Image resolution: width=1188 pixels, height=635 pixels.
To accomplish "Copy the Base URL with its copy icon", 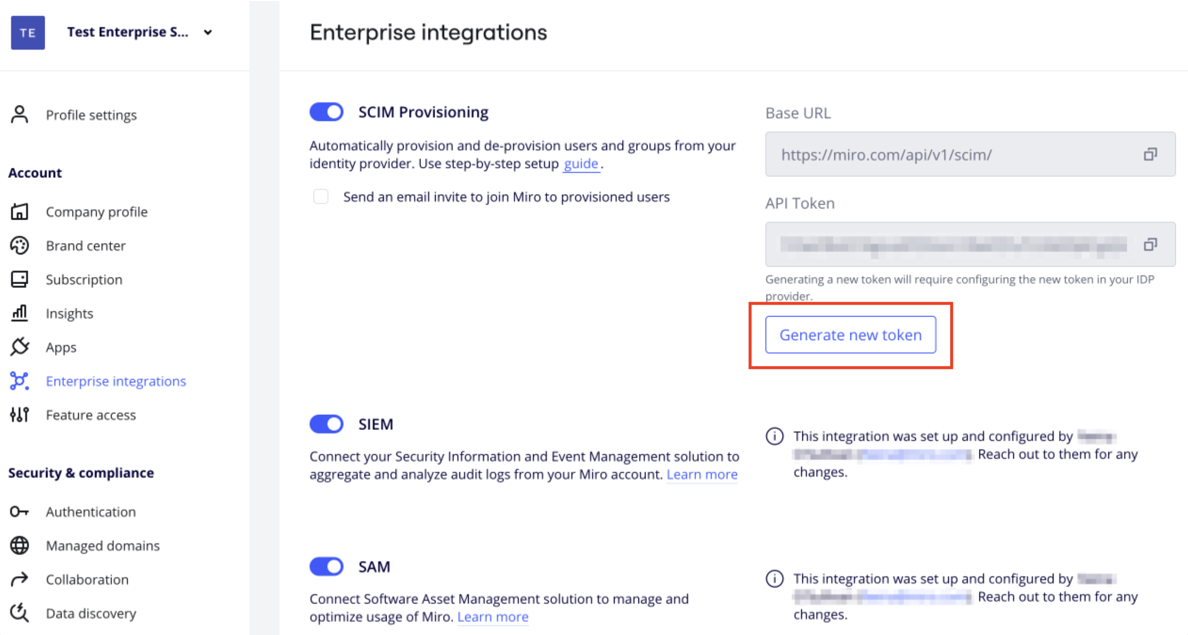I will pyautogui.click(x=1150, y=154).
